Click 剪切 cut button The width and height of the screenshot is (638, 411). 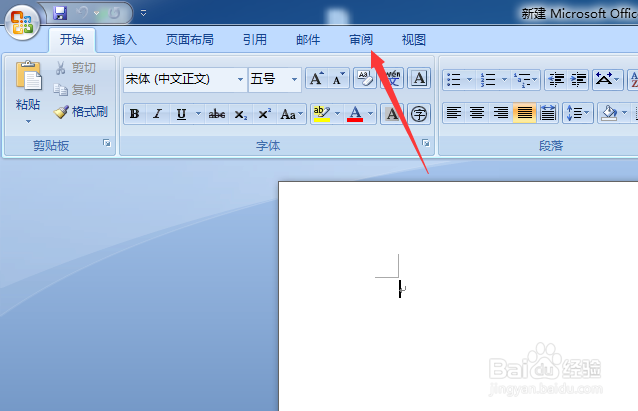(76, 68)
